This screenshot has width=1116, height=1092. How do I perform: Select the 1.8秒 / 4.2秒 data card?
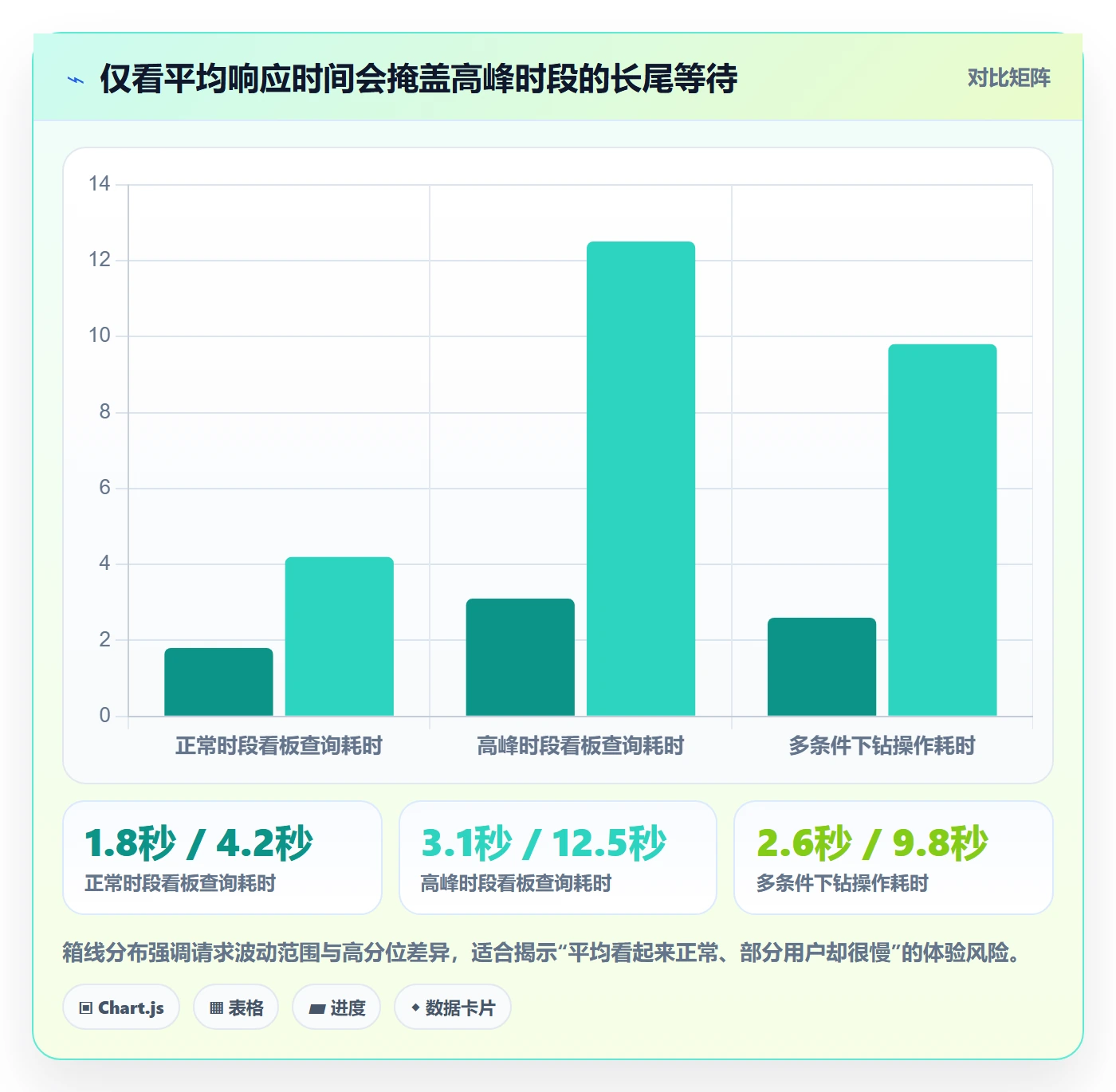[222, 858]
